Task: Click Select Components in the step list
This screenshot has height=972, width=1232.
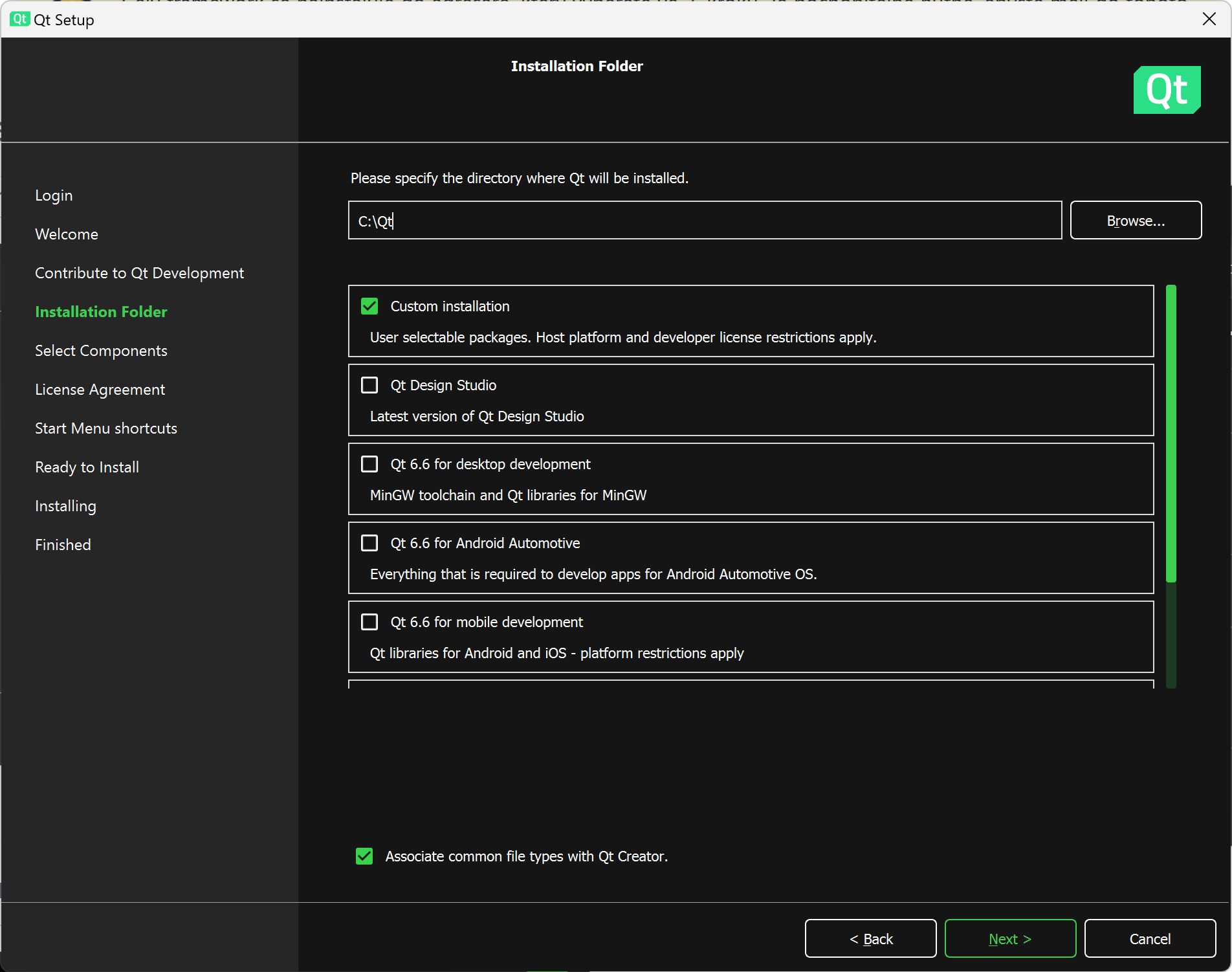Action: (101, 351)
